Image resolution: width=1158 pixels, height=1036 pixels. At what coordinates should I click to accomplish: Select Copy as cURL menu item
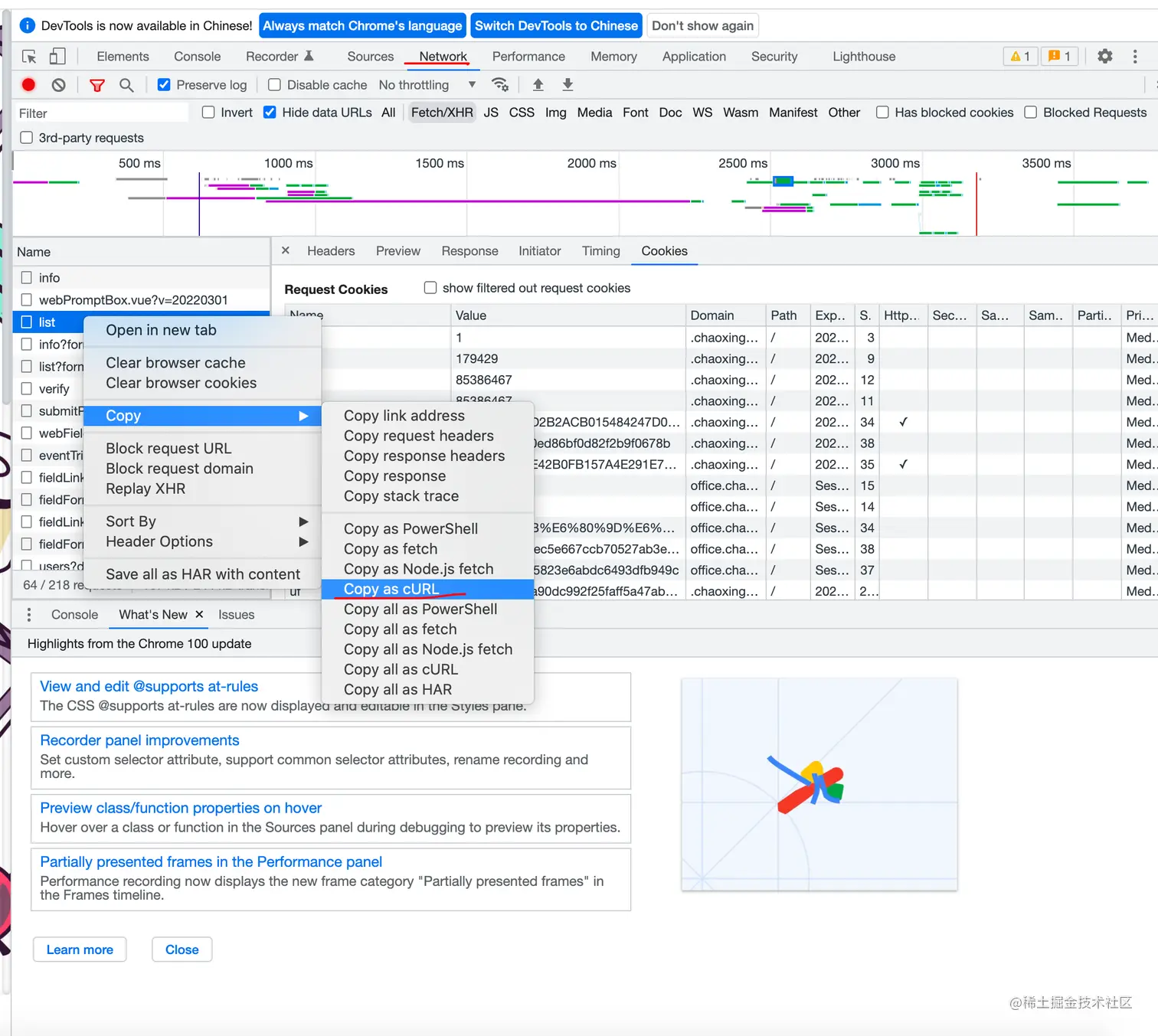[x=427, y=589]
